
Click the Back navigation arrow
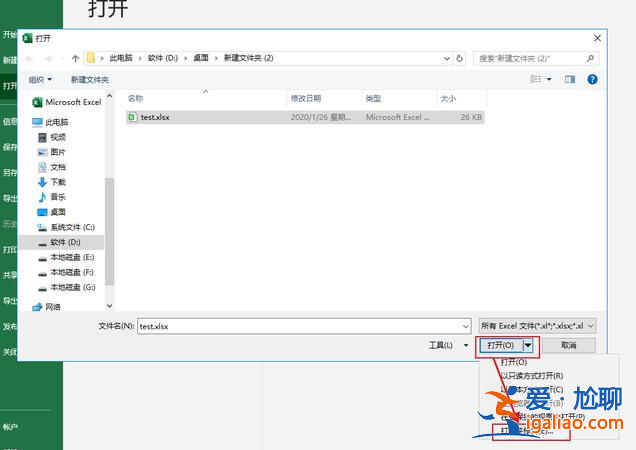pos(30,59)
